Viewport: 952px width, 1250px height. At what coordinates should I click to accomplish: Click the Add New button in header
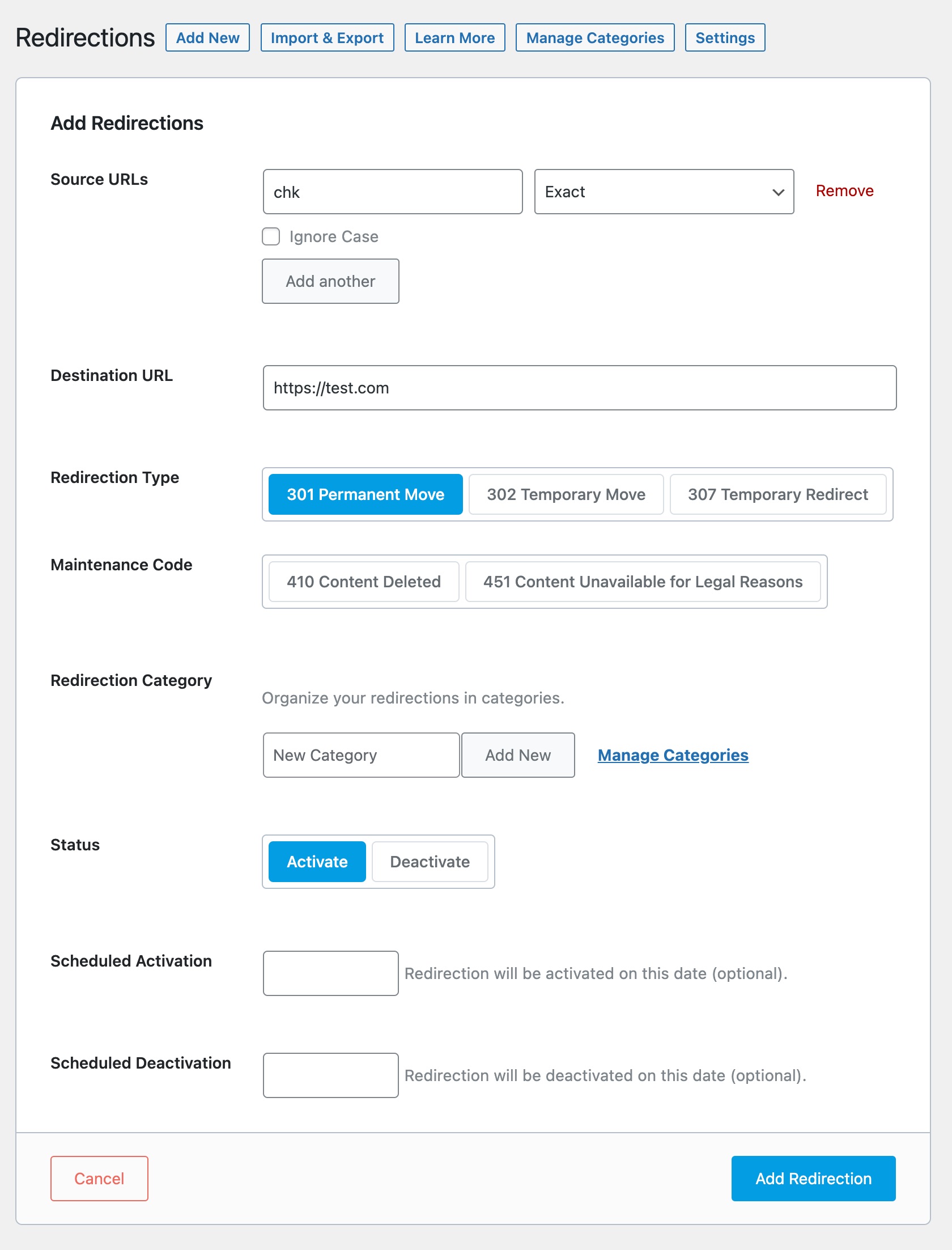click(207, 37)
